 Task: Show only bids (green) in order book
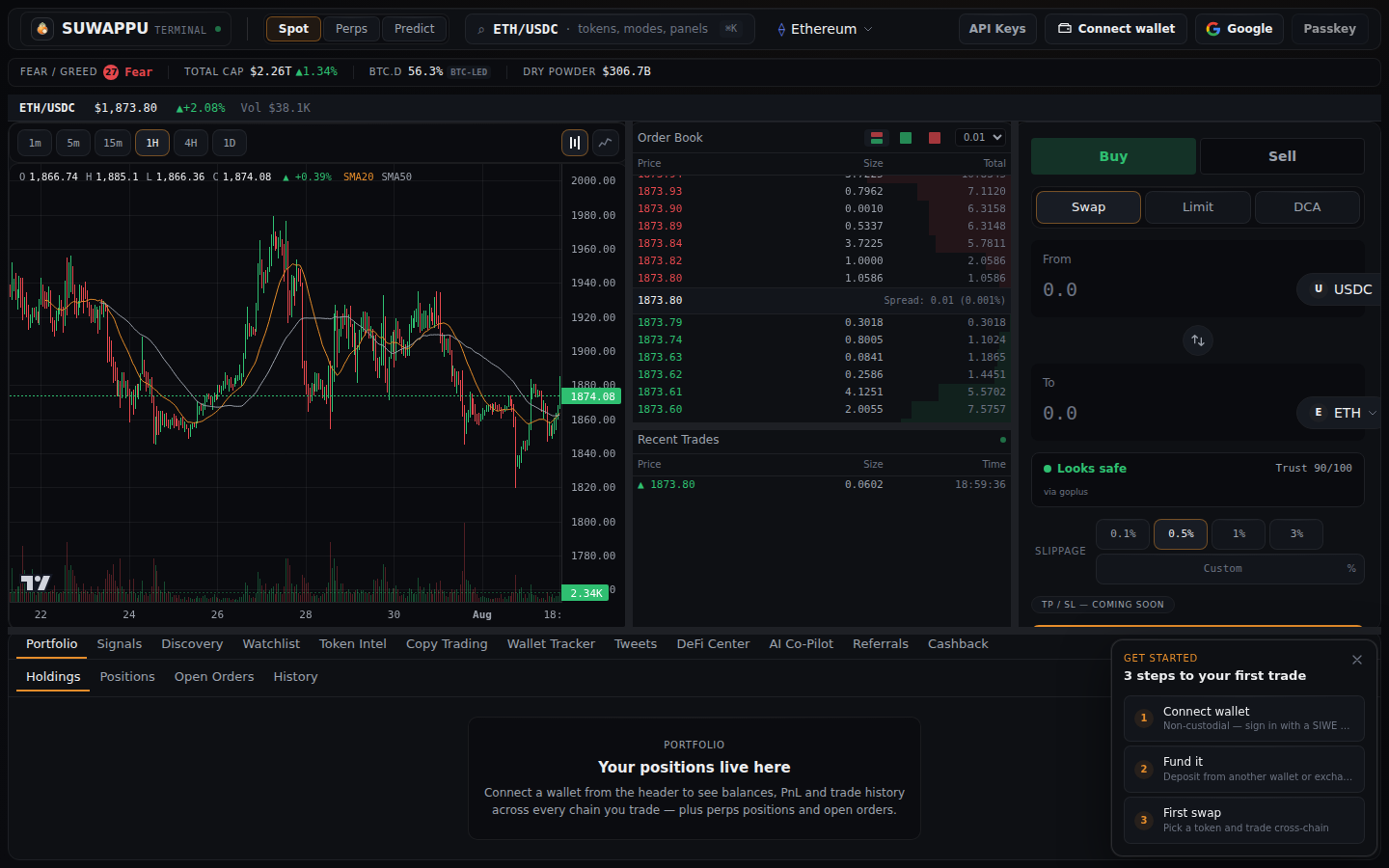pos(906,138)
